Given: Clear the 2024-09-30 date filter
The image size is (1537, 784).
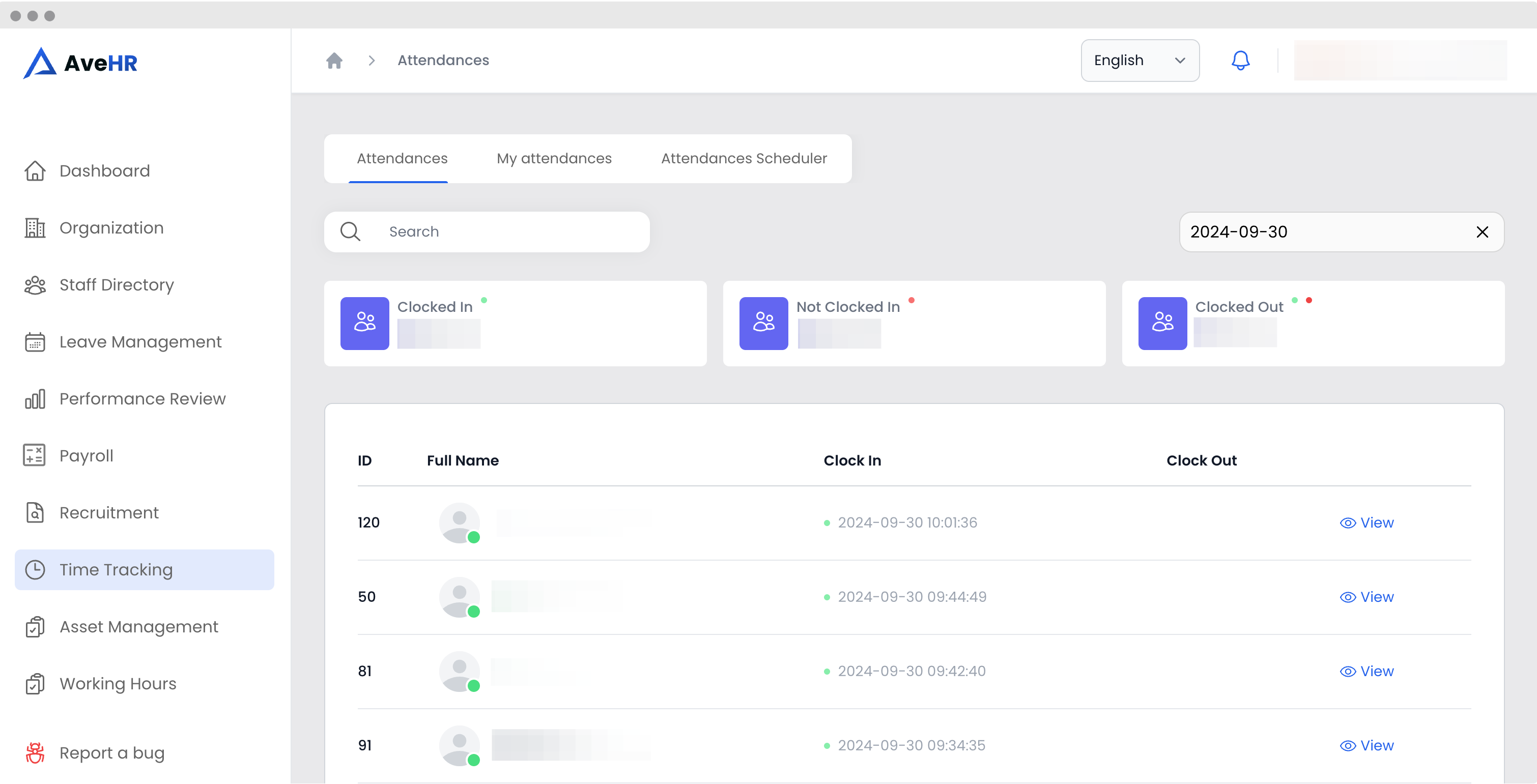Looking at the screenshot, I should [x=1482, y=232].
